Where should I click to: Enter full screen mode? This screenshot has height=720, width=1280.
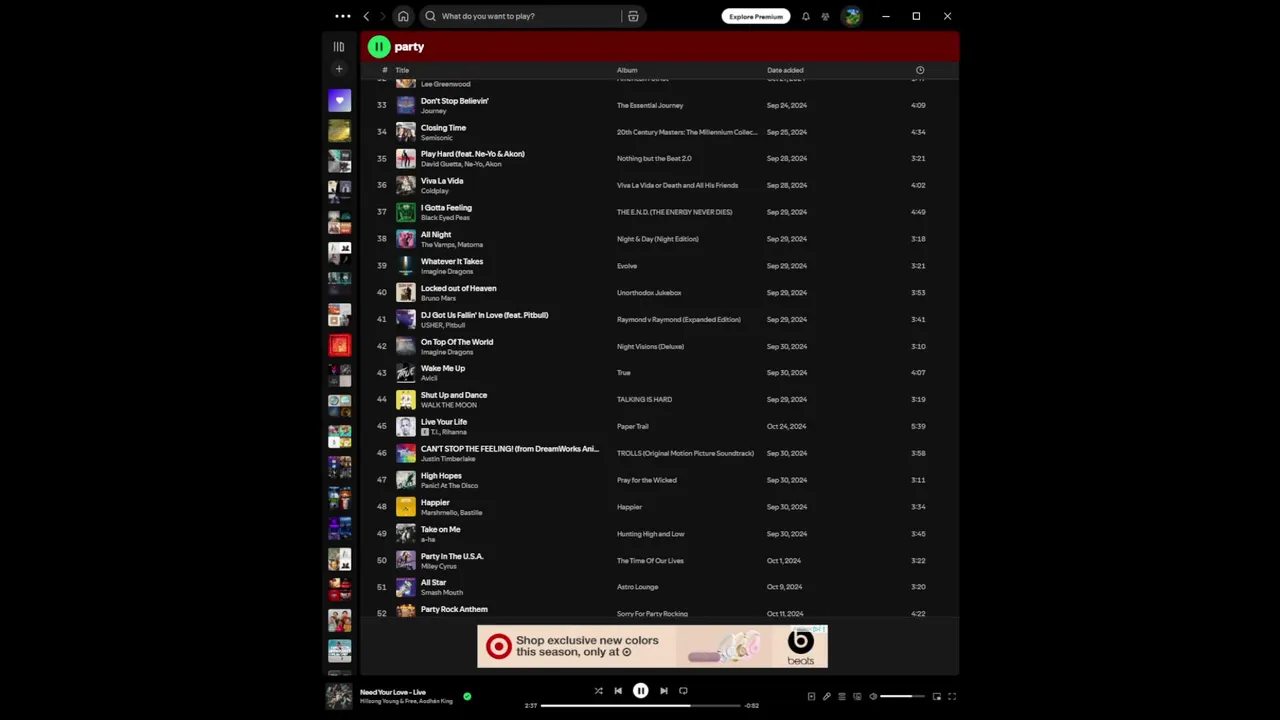coord(952,696)
